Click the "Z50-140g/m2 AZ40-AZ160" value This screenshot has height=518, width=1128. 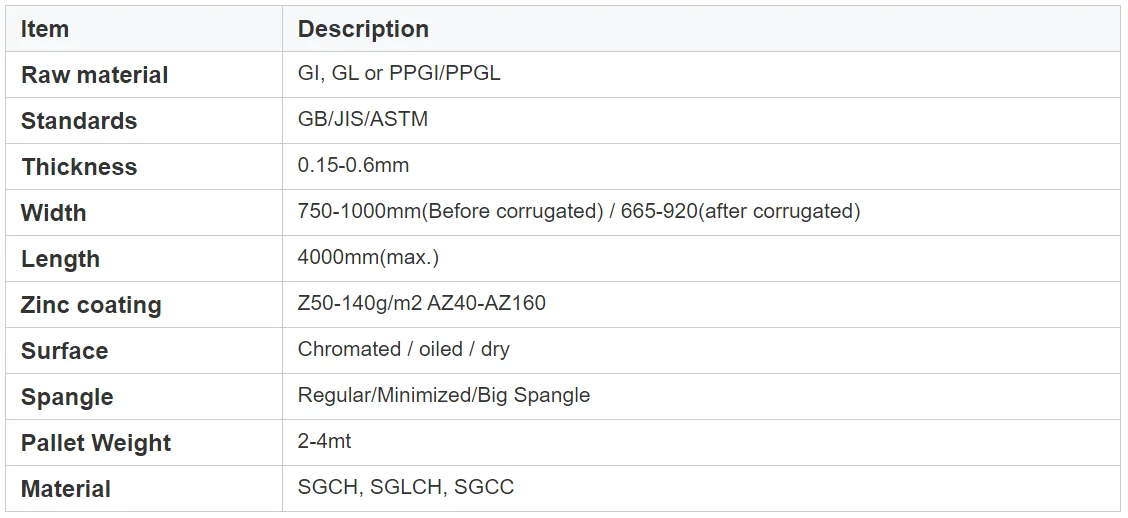(422, 304)
